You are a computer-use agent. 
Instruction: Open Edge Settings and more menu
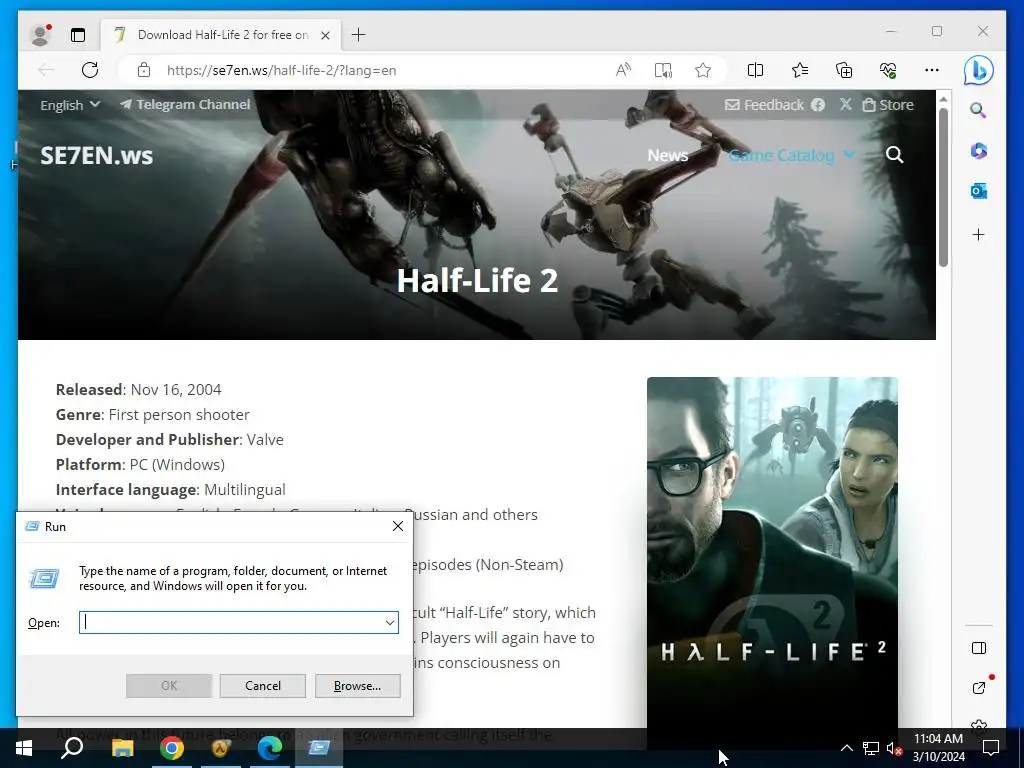932,70
